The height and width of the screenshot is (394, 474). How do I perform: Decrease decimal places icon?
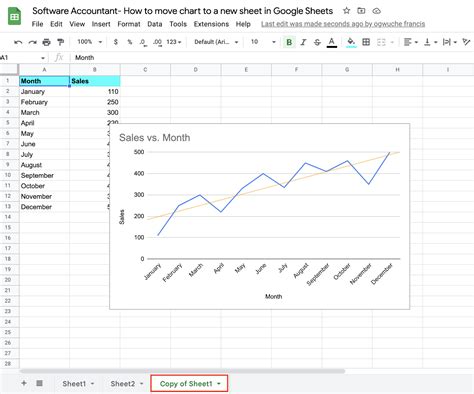click(143, 42)
